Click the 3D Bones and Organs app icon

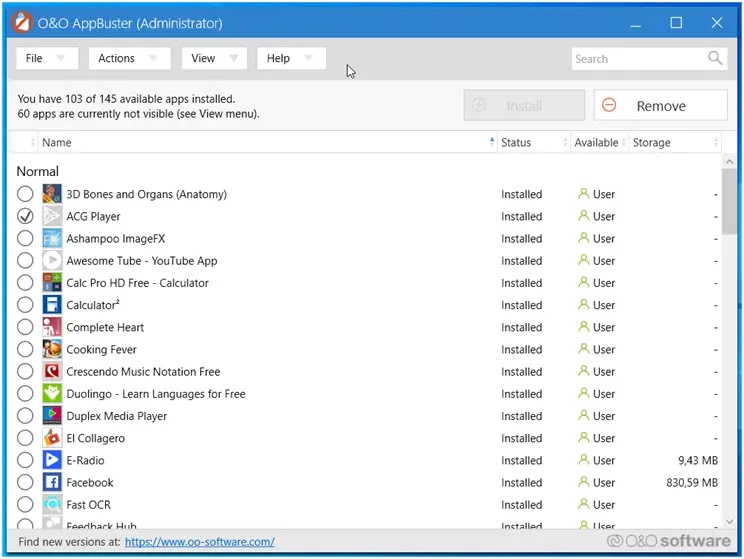[x=52, y=194]
